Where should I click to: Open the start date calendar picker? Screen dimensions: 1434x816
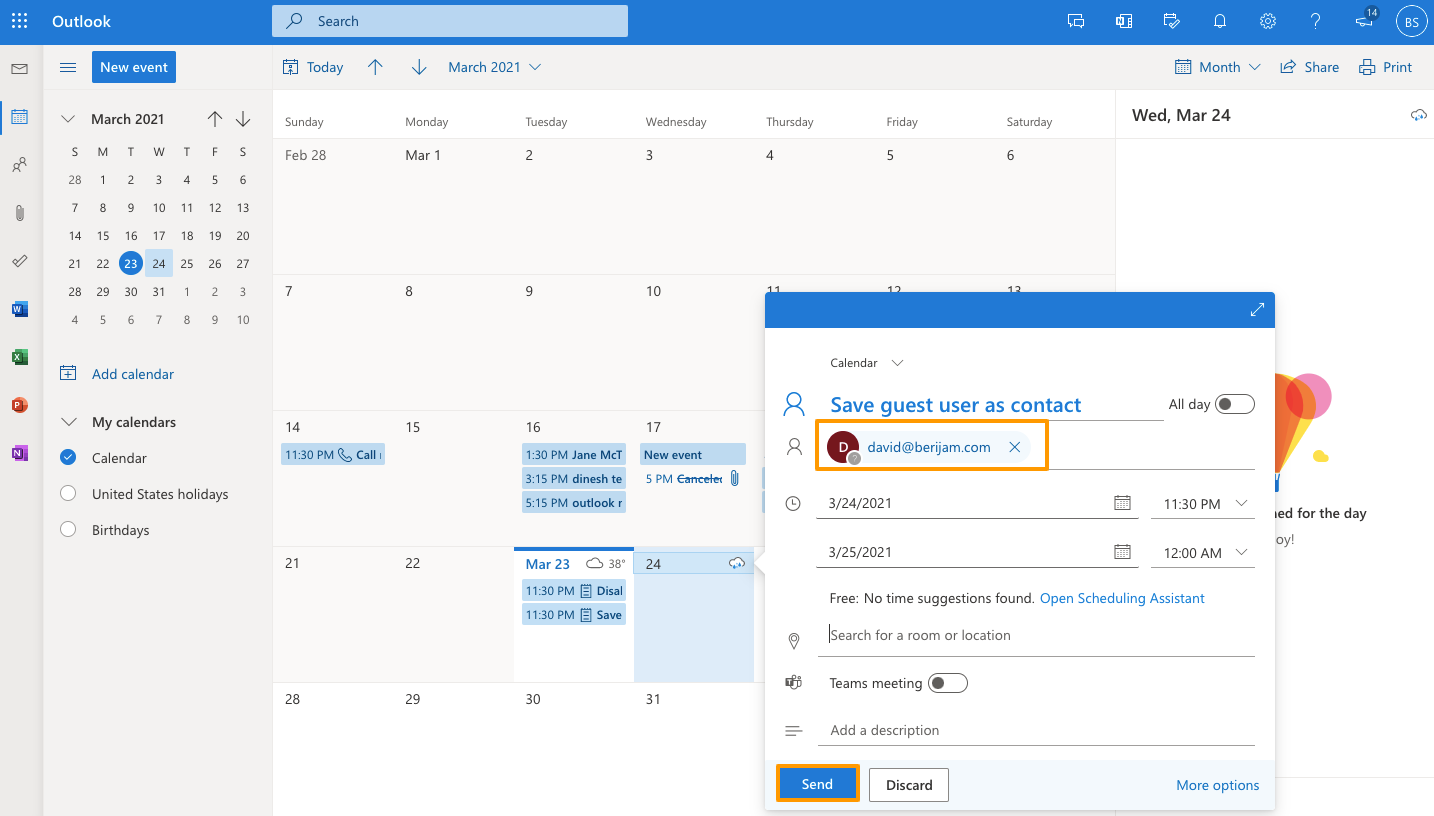pos(1122,503)
